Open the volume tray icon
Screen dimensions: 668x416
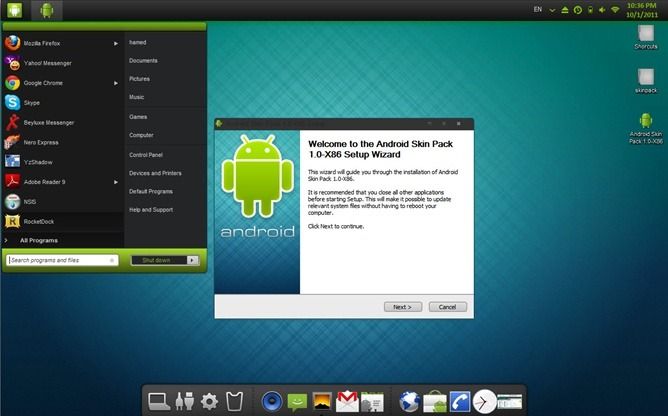[602, 10]
